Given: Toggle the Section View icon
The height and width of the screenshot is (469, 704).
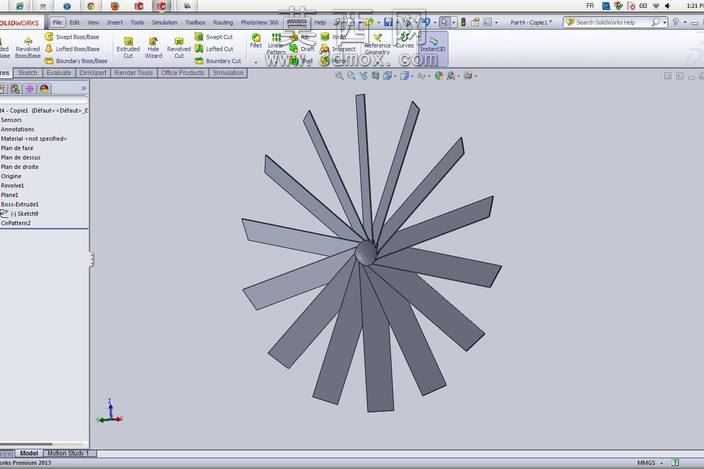Looking at the screenshot, I should tap(375, 76).
